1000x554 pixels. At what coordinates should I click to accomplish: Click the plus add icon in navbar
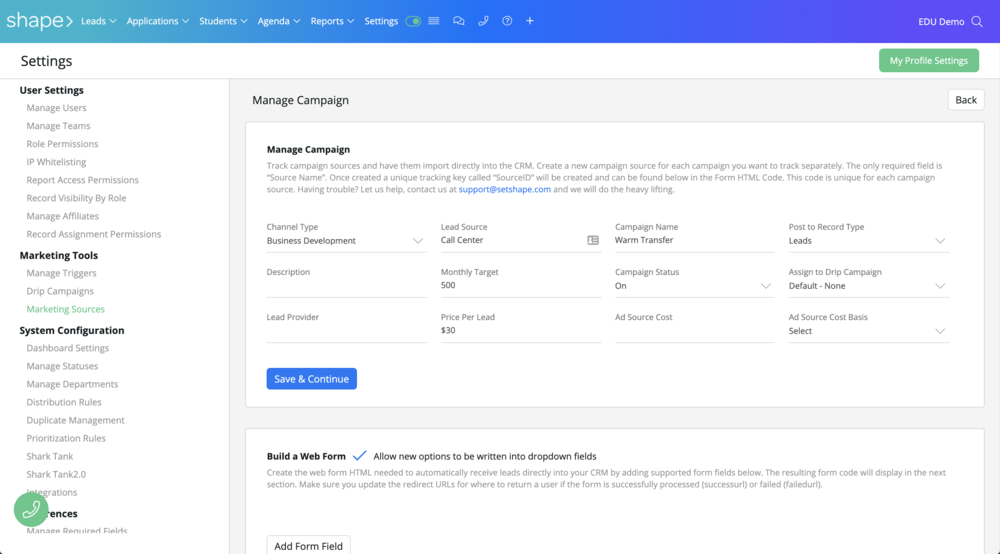coord(529,21)
